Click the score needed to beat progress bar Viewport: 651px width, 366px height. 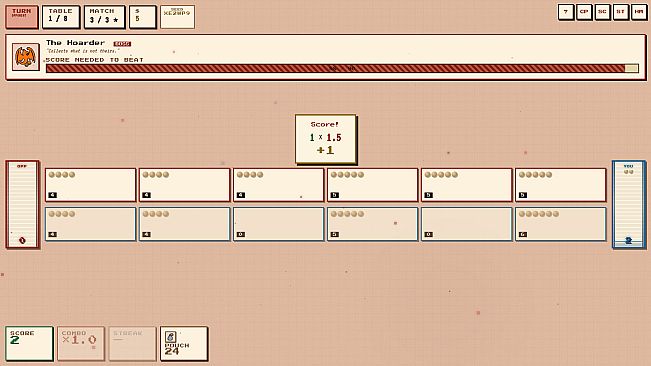coord(342,68)
